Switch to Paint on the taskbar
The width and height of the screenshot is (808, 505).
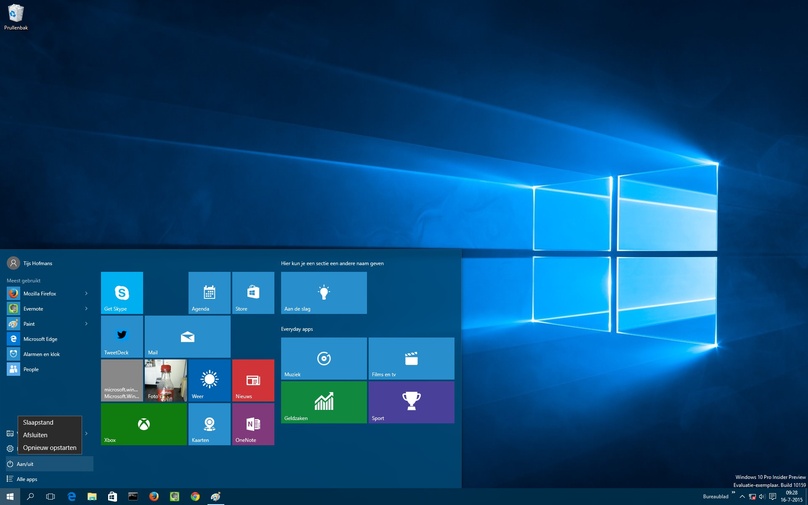click(216, 497)
